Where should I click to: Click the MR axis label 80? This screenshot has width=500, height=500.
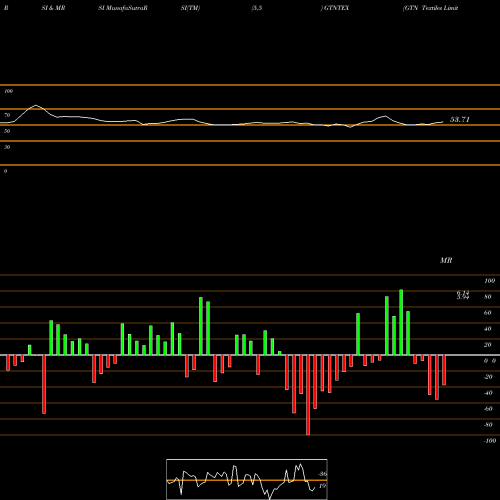click(488, 297)
